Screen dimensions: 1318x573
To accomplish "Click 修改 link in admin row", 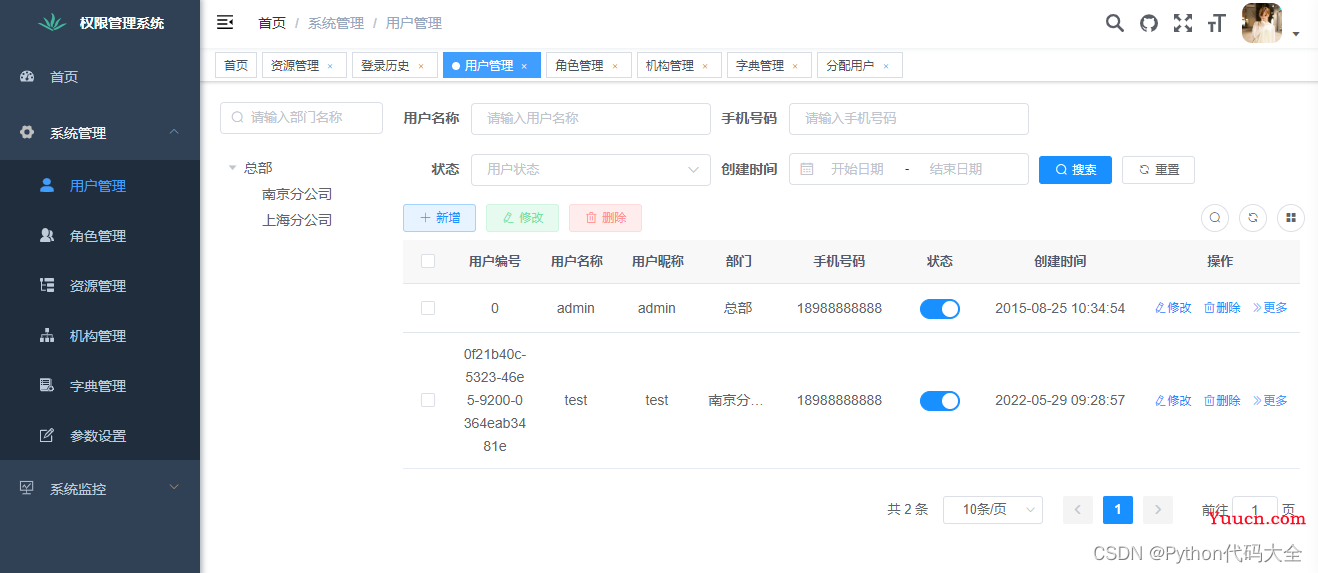I will click(x=1173, y=308).
